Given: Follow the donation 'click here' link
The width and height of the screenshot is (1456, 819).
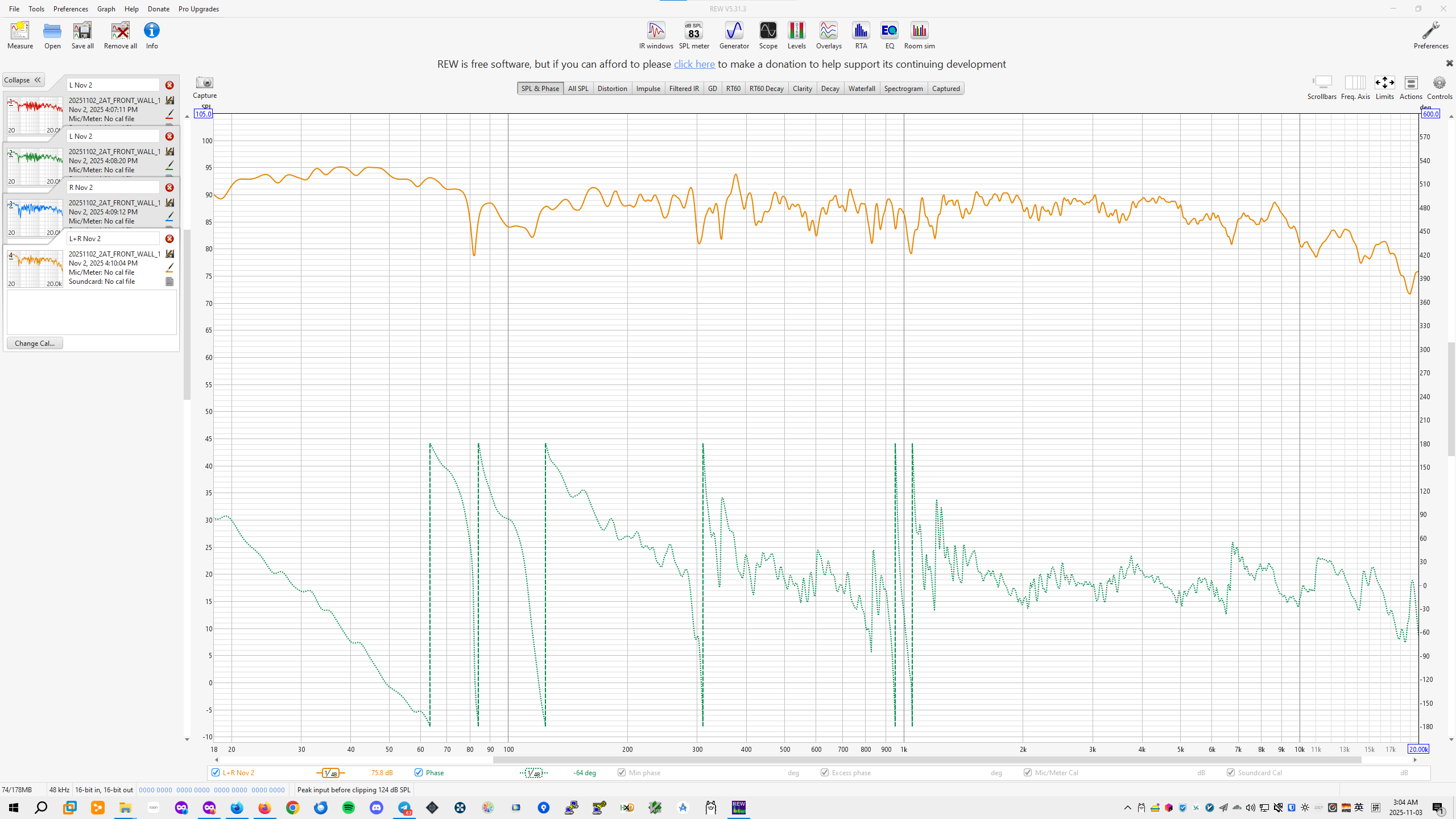Looking at the screenshot, I should coord(694,64).
